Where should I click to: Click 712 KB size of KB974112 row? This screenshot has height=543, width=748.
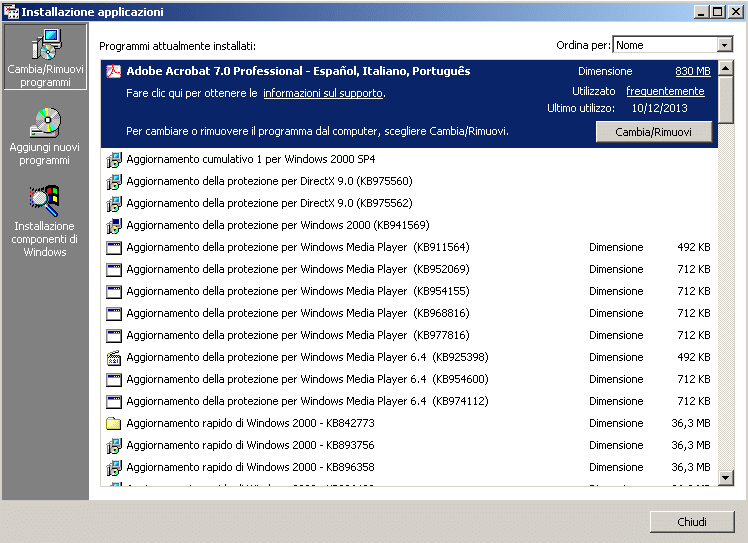pyautogui.click(x=694, y=401)
